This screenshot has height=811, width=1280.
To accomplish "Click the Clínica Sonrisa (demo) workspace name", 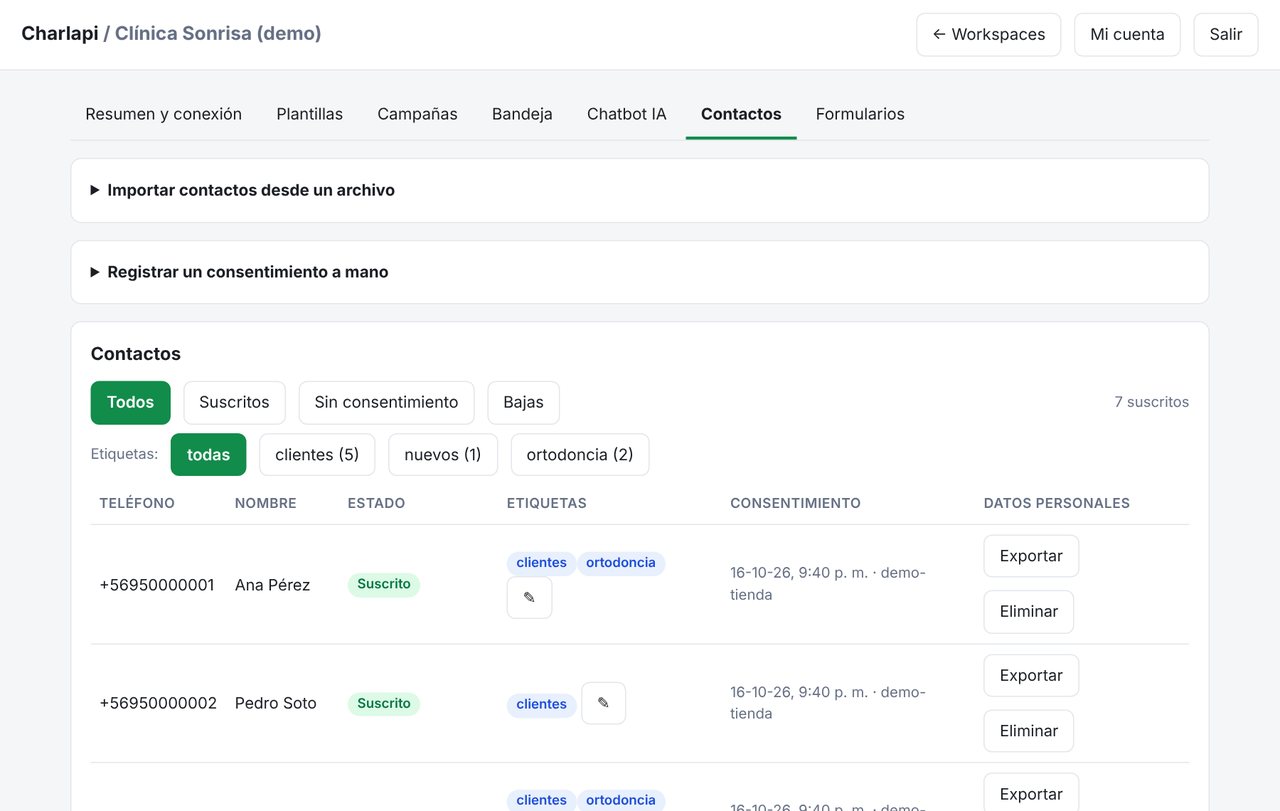I will click(218, 34).
